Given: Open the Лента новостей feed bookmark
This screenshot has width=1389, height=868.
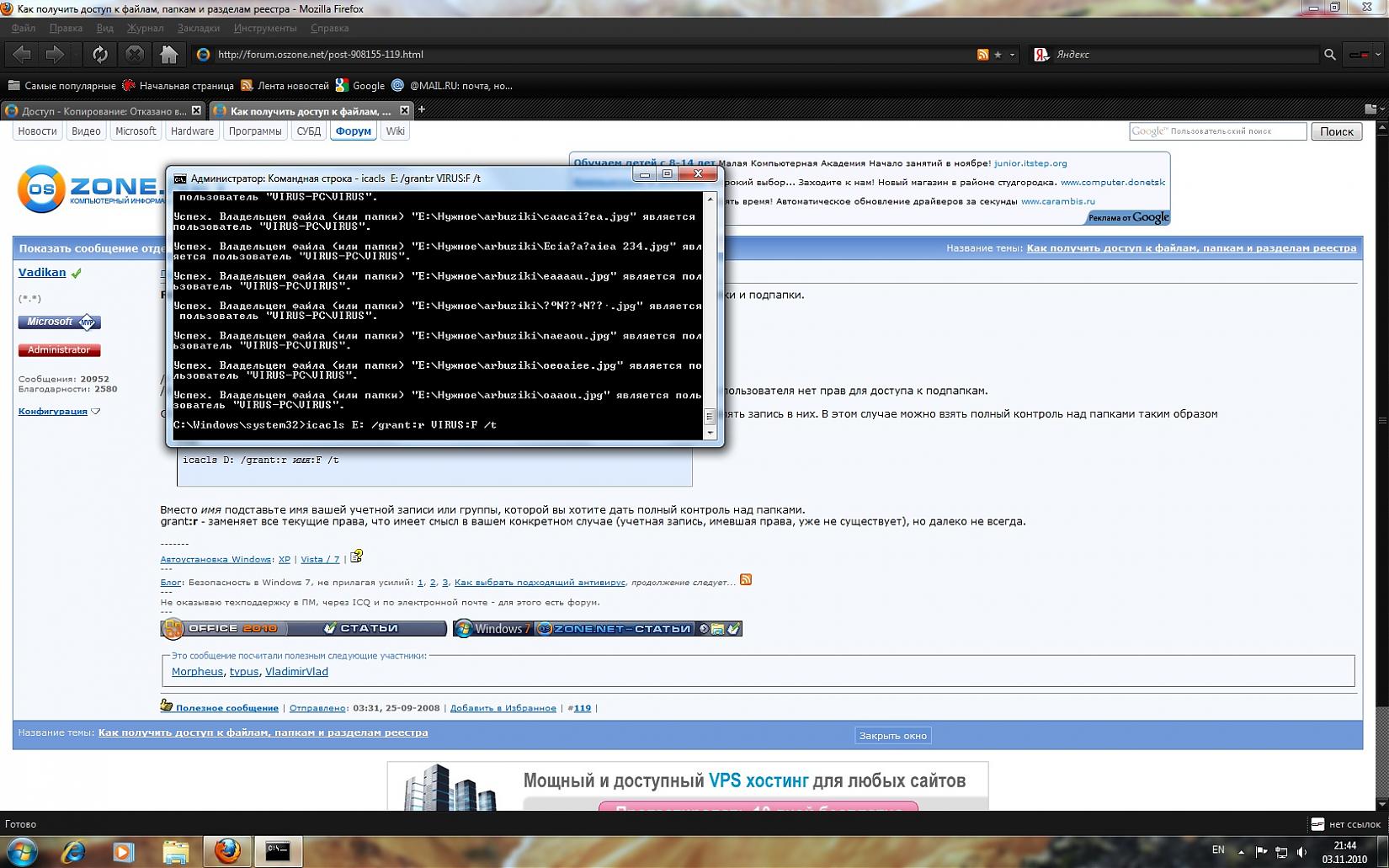Looking at the screenshot, I should 285,86.
